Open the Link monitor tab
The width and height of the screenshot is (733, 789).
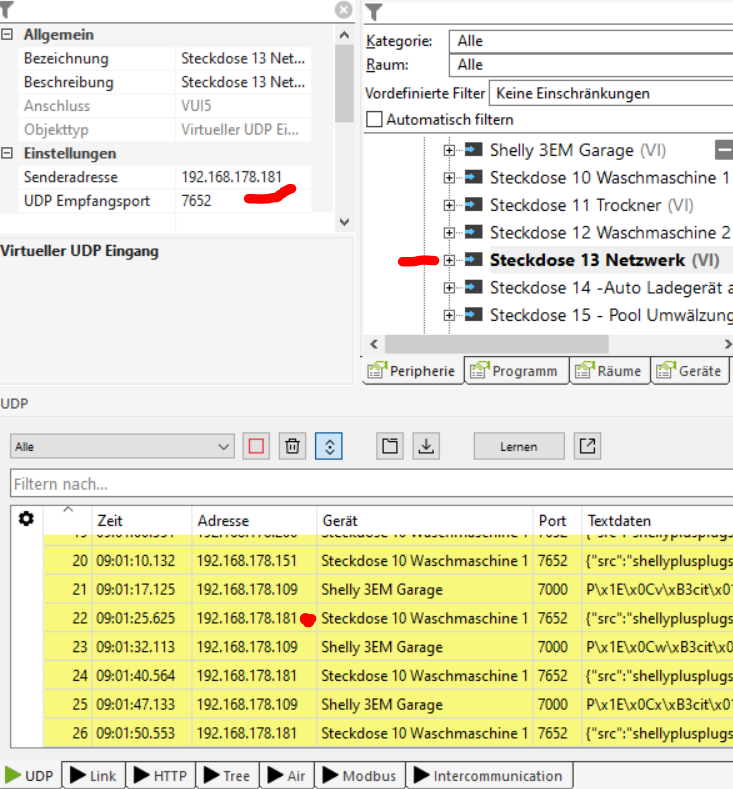[94, 775]
